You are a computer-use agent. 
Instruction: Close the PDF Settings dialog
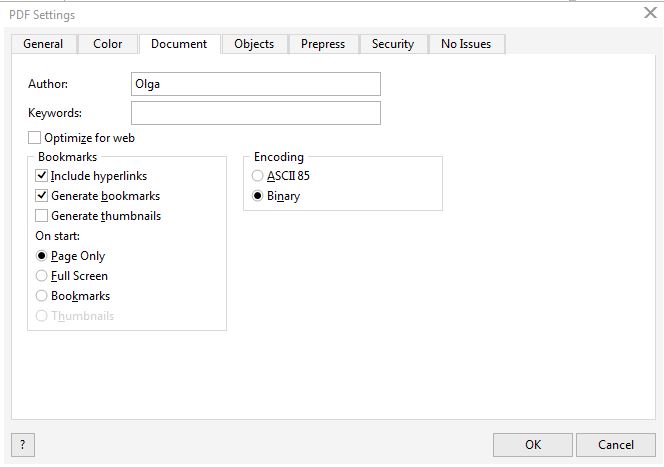[x=650, y=13]
